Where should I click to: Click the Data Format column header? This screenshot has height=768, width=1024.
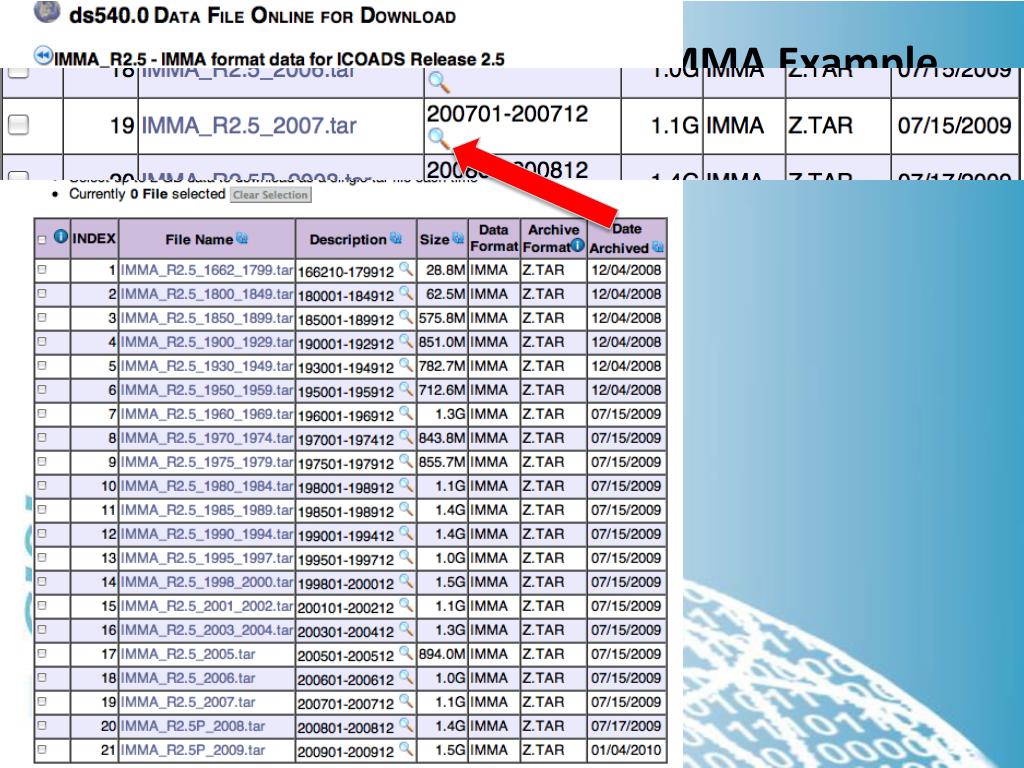click(494, 238)
